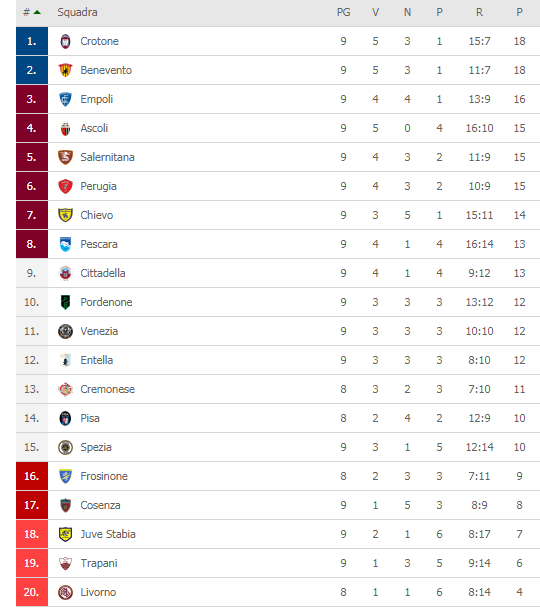540x613 pixels.
Task: Click the Venezia team crest icon
Action: point(65,331)
